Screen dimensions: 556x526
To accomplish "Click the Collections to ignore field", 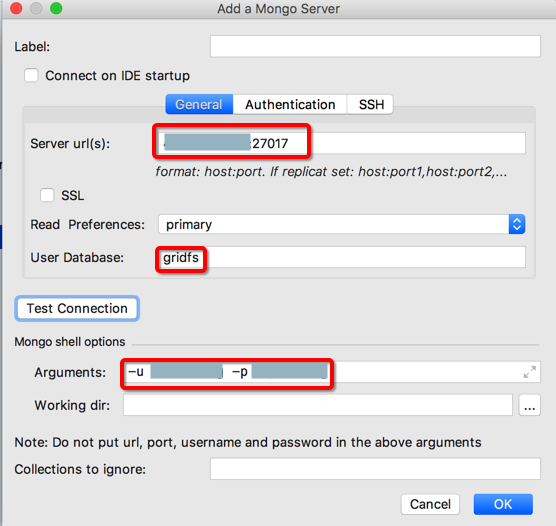I will coord(375,469).
